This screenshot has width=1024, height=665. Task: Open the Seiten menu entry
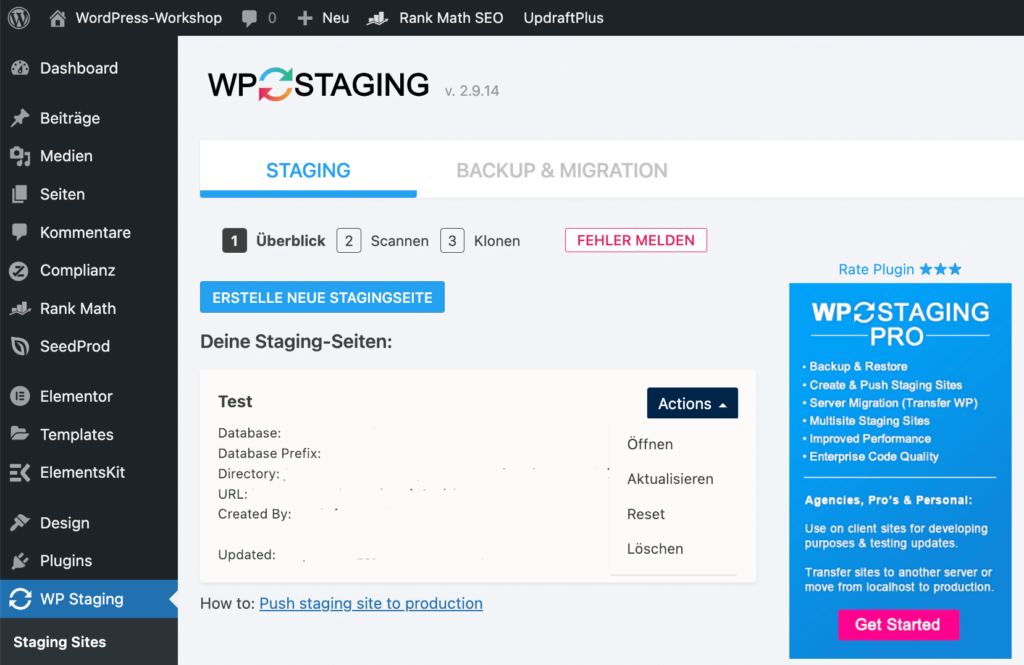point(62,194)
